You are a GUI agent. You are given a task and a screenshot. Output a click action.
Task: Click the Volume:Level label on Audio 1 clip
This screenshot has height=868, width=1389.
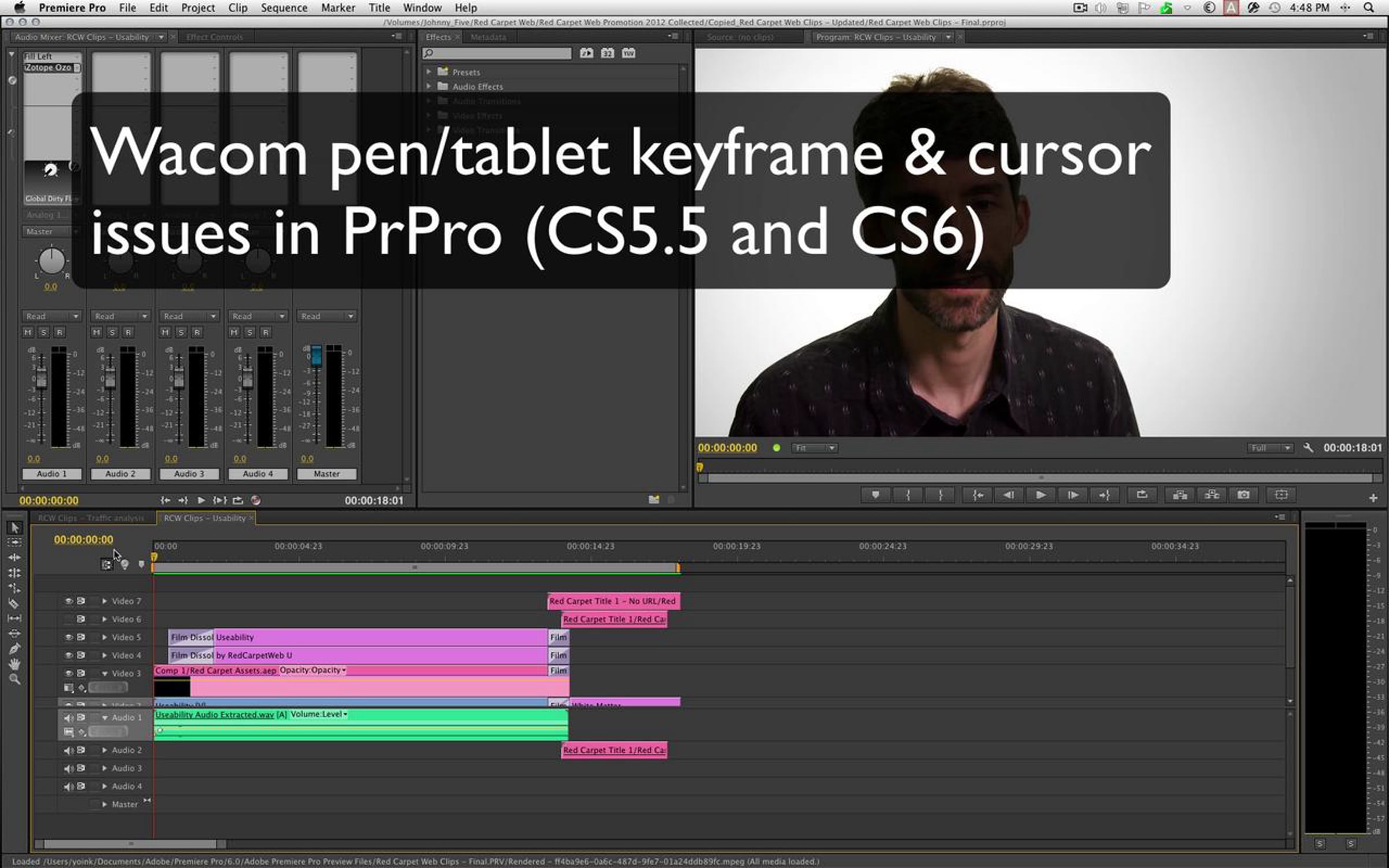point(319,715)
